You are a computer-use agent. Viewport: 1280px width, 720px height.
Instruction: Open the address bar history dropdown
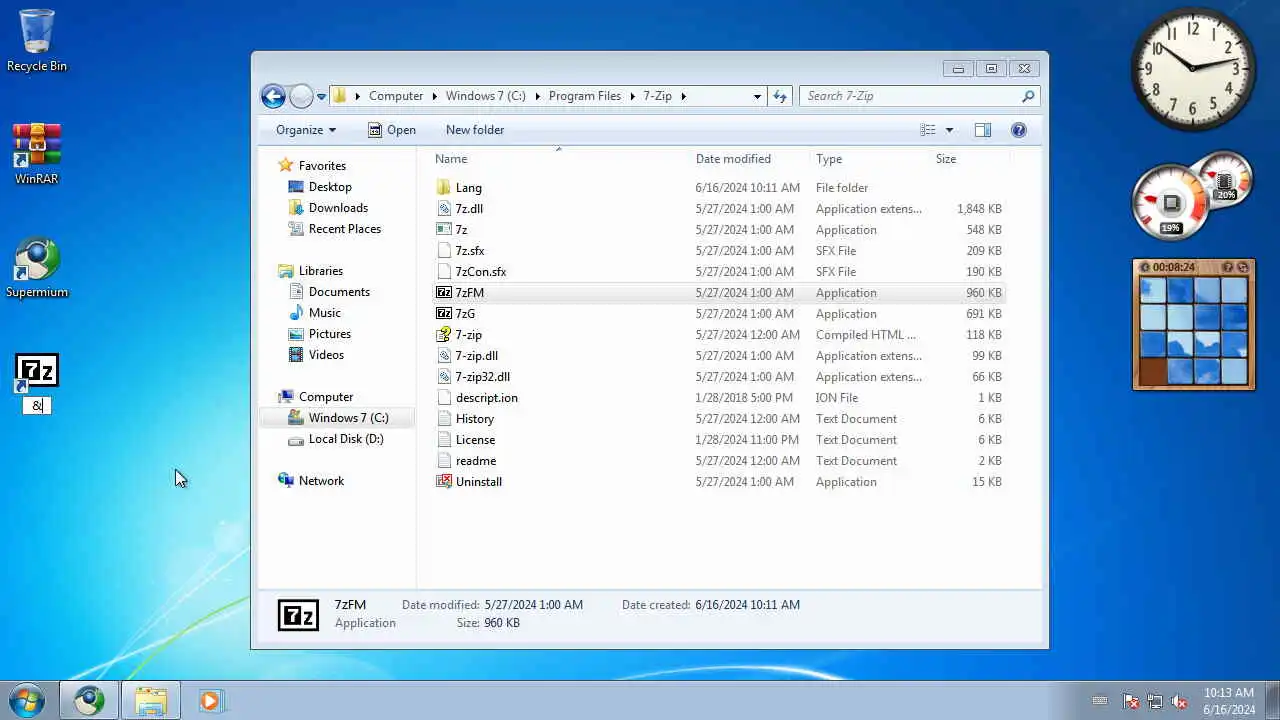pyautogui.click(x=757, y=96)
